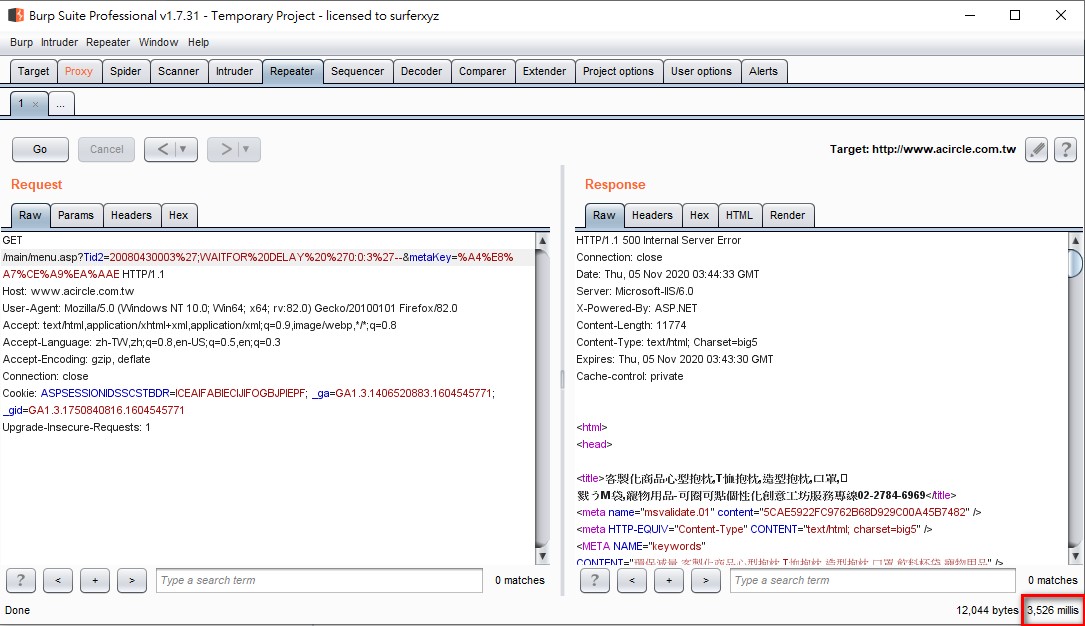Open Repeater help question-mark icon near target
1085x626 pixels.
point(1066,149)
